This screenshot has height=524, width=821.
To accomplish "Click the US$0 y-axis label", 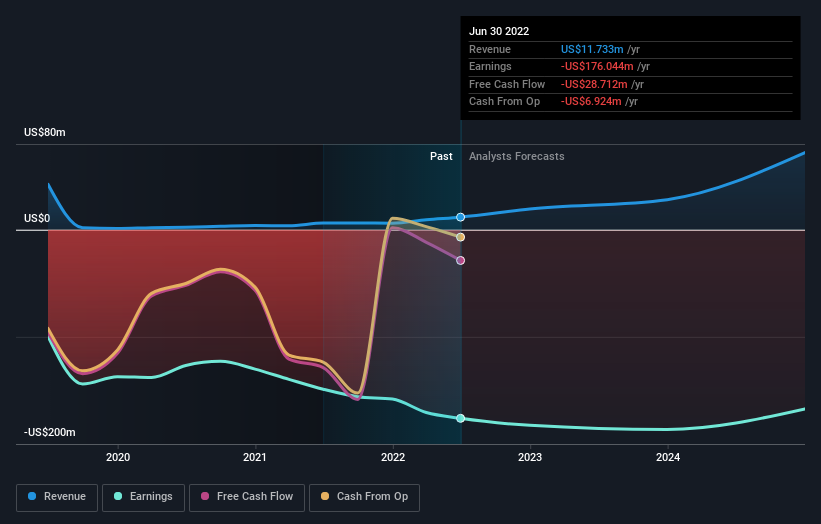I will click(37, 218).
